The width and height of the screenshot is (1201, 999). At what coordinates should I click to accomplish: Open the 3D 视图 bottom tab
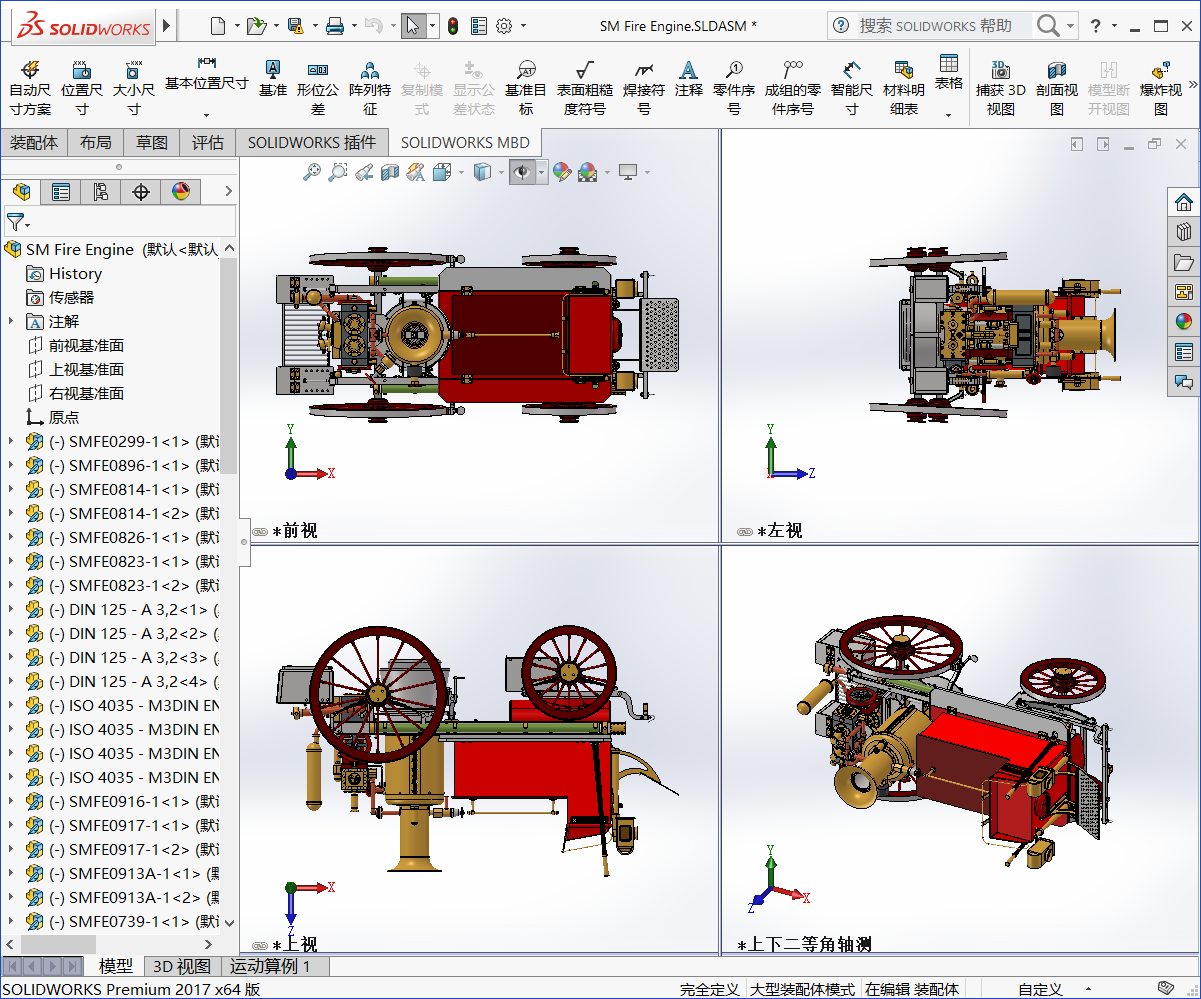182,966
